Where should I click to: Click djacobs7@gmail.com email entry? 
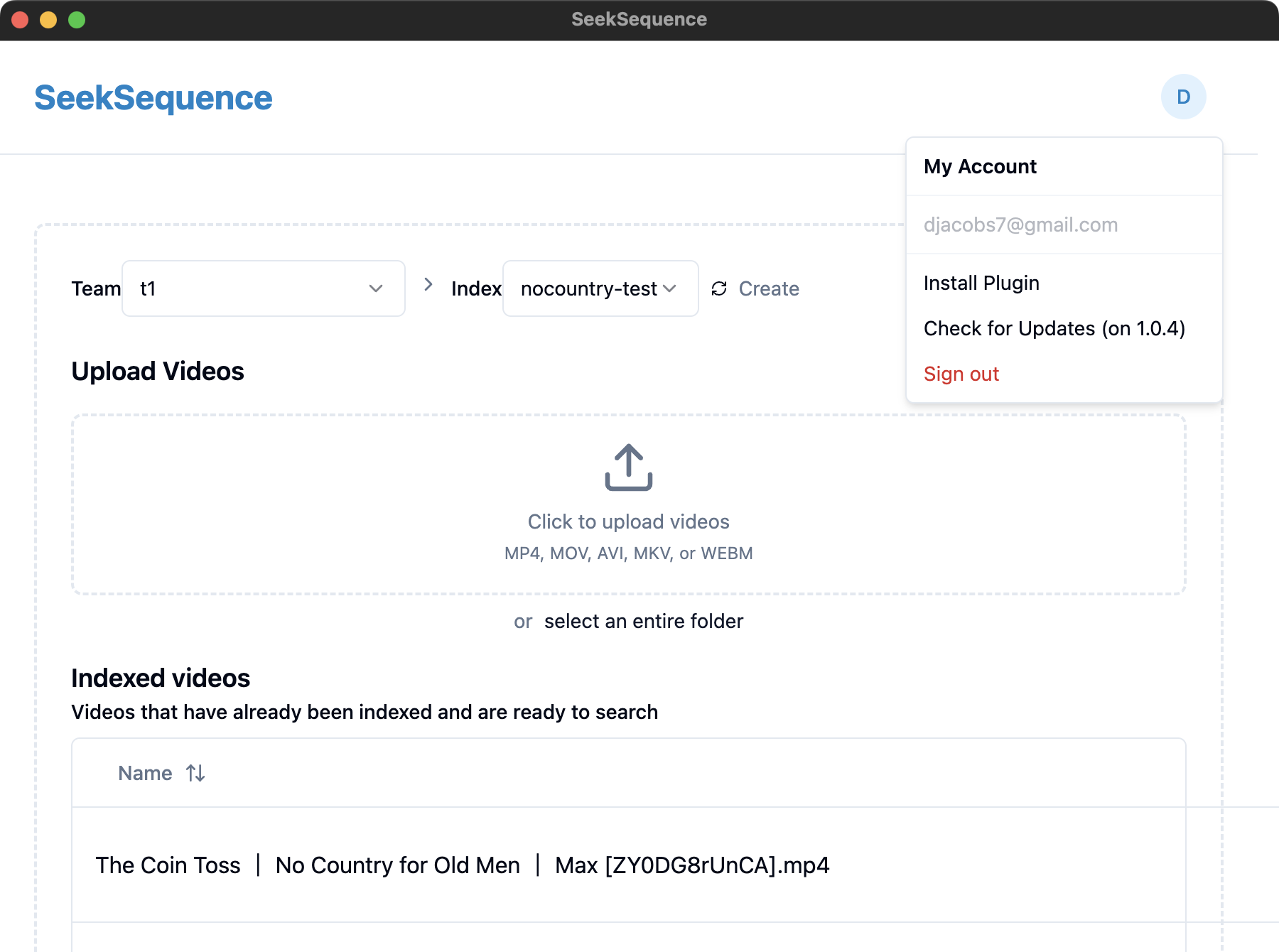coord(1020,225)
